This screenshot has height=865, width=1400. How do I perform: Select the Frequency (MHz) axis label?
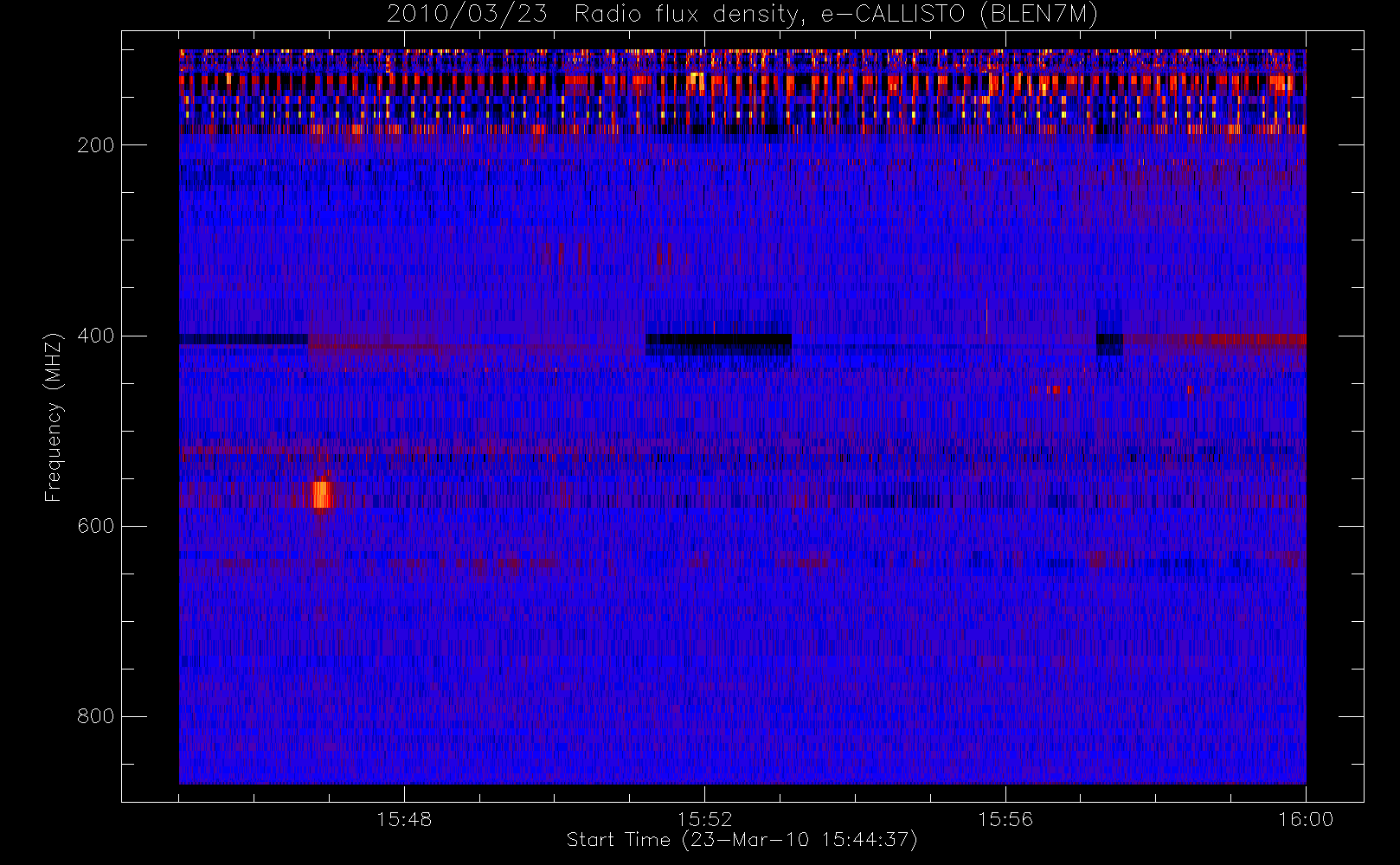54,417
